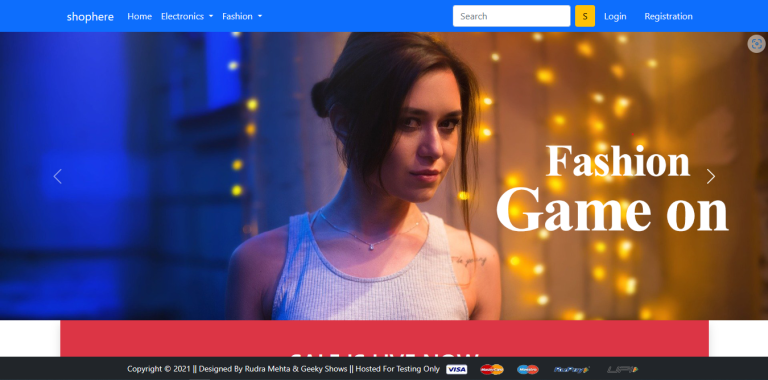Go to previous carousel slide arrow
Viewport: 768px width, 380px height.
click(x=57, y=176)
